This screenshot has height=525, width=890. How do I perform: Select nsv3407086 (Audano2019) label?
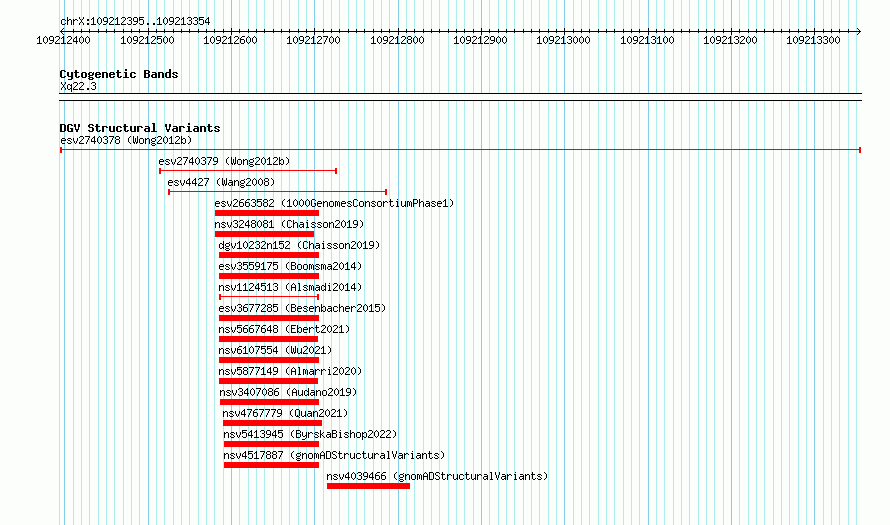click(288, 392)
